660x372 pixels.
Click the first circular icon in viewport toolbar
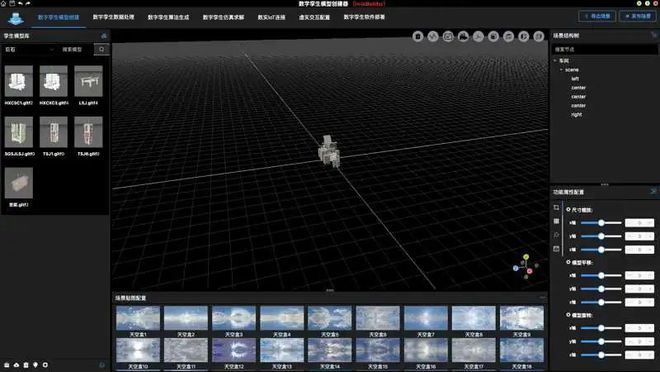(x=418, y=37)
